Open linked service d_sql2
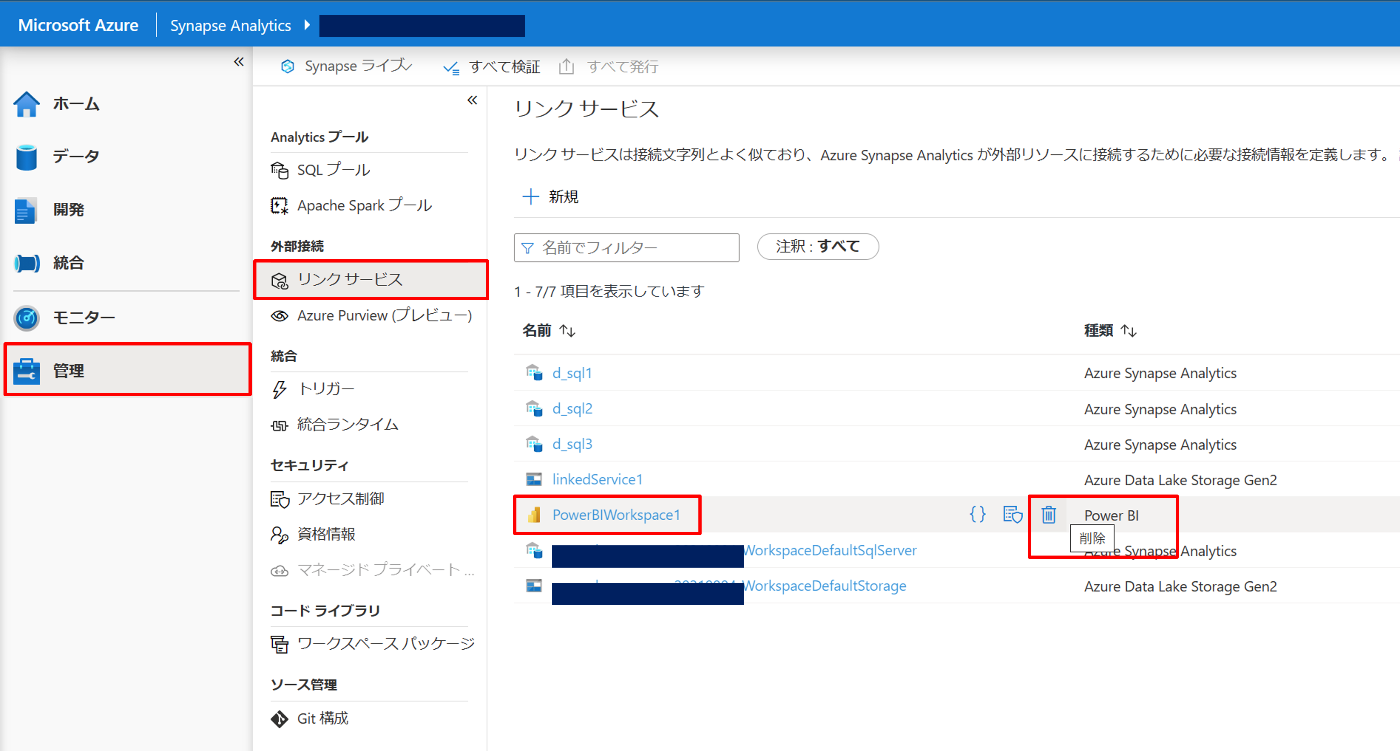This screenshot has height=751, width=1400. (572, 409)
